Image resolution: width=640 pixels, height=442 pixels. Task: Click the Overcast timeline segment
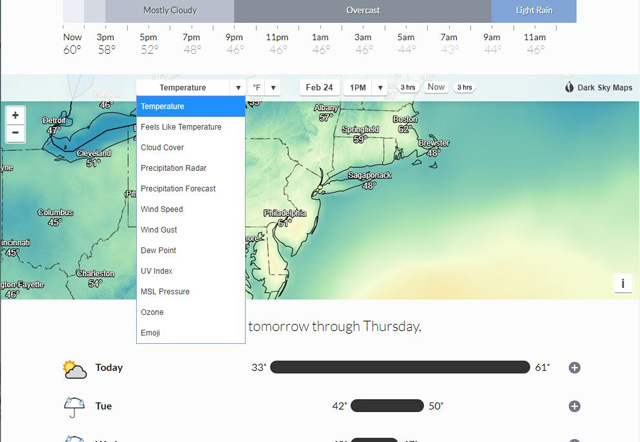click(363, 11)
